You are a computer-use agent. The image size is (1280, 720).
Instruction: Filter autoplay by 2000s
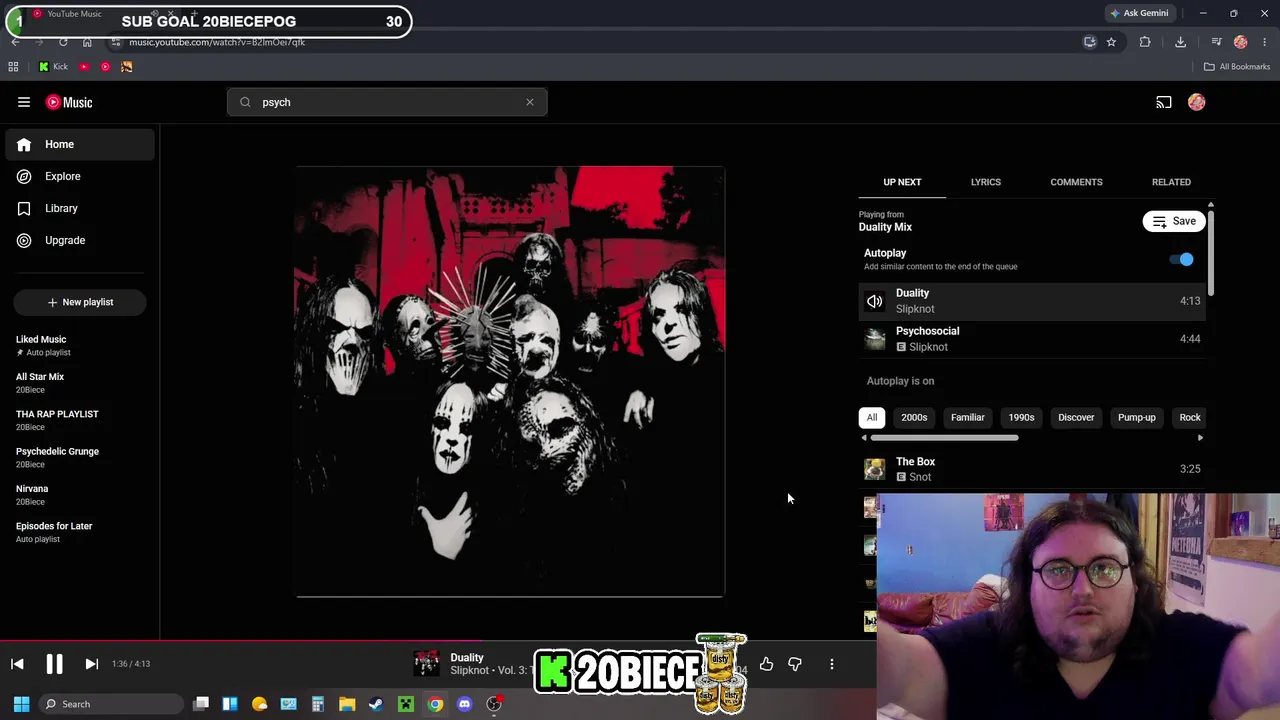tap(914, 417)
